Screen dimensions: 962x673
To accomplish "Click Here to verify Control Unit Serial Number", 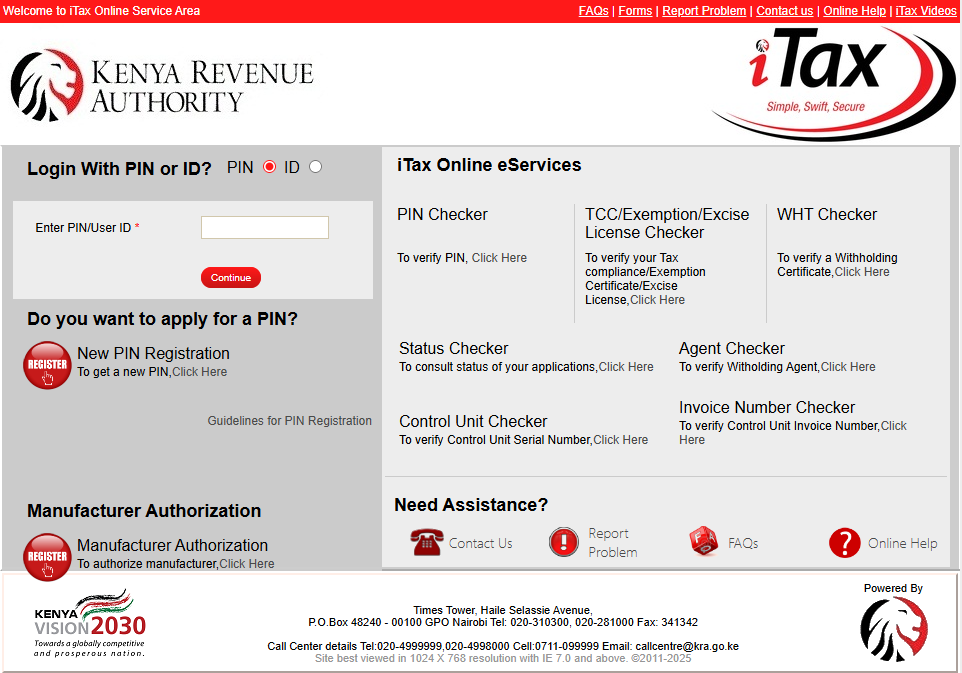I will click(x=620, y=439).
